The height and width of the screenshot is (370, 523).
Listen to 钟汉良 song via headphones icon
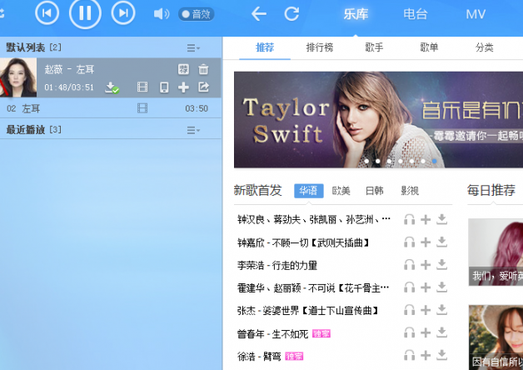409,220
